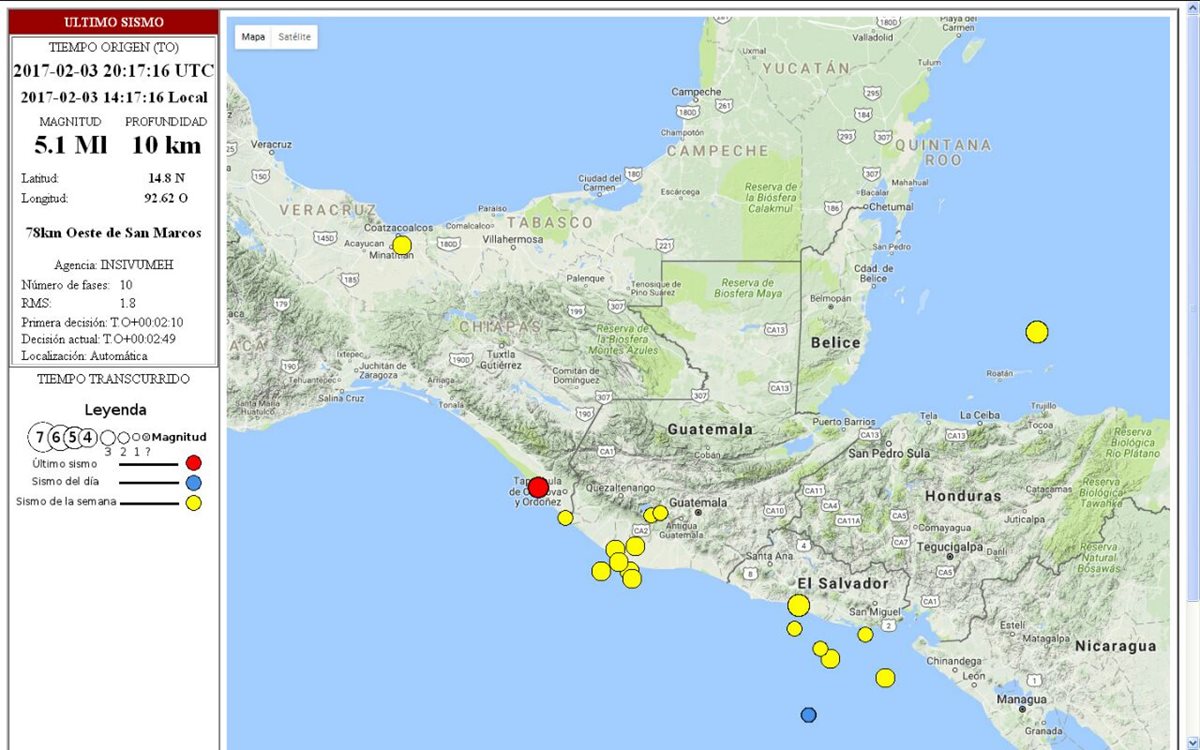Select the large yellow marker off El Salvador's coast
1200x750 pixels.
coord(799,604)
